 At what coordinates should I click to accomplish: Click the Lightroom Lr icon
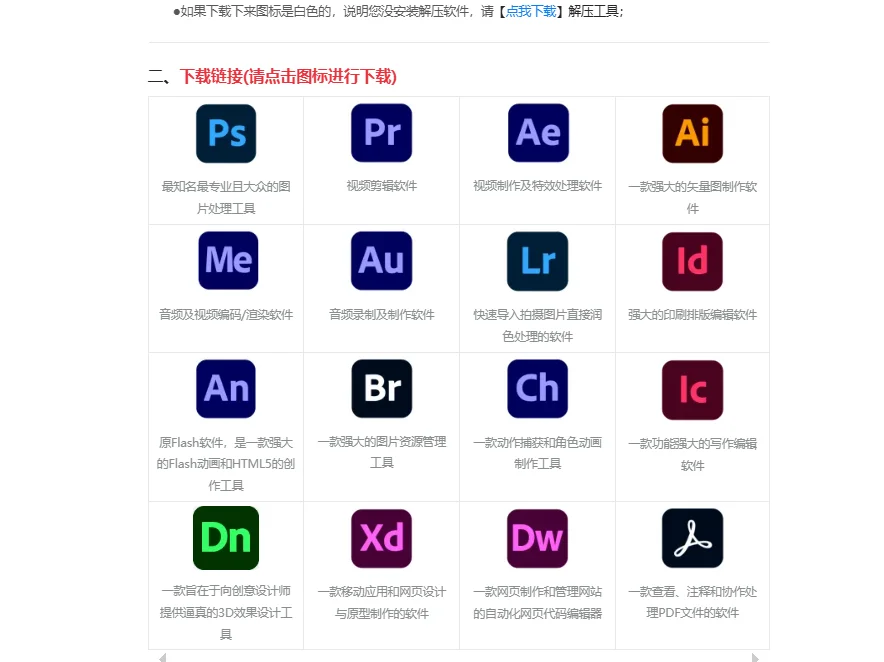click(x=537, y=260)
